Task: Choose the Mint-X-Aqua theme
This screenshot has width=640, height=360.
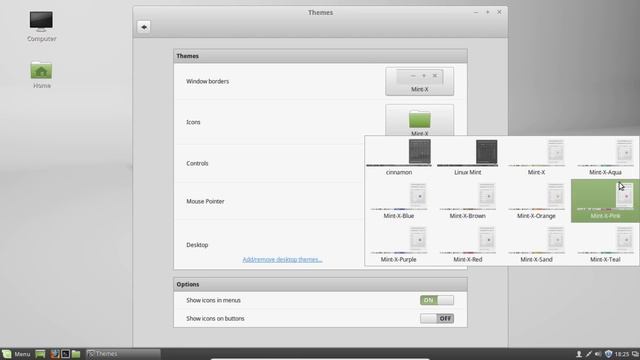Action: click(x=605, y=157)
